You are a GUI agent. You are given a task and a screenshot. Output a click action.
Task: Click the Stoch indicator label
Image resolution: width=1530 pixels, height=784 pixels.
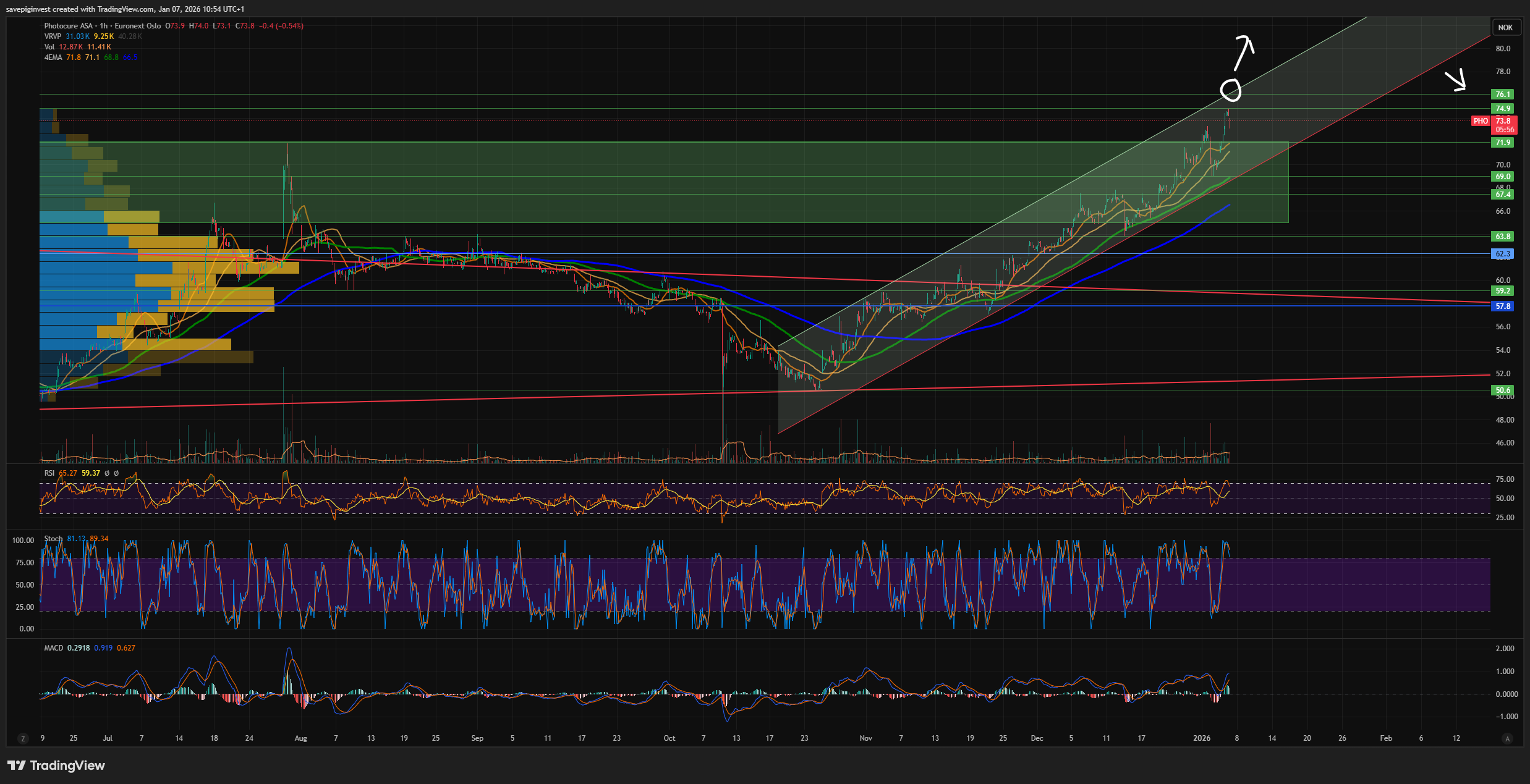click(x=53, y=539)
